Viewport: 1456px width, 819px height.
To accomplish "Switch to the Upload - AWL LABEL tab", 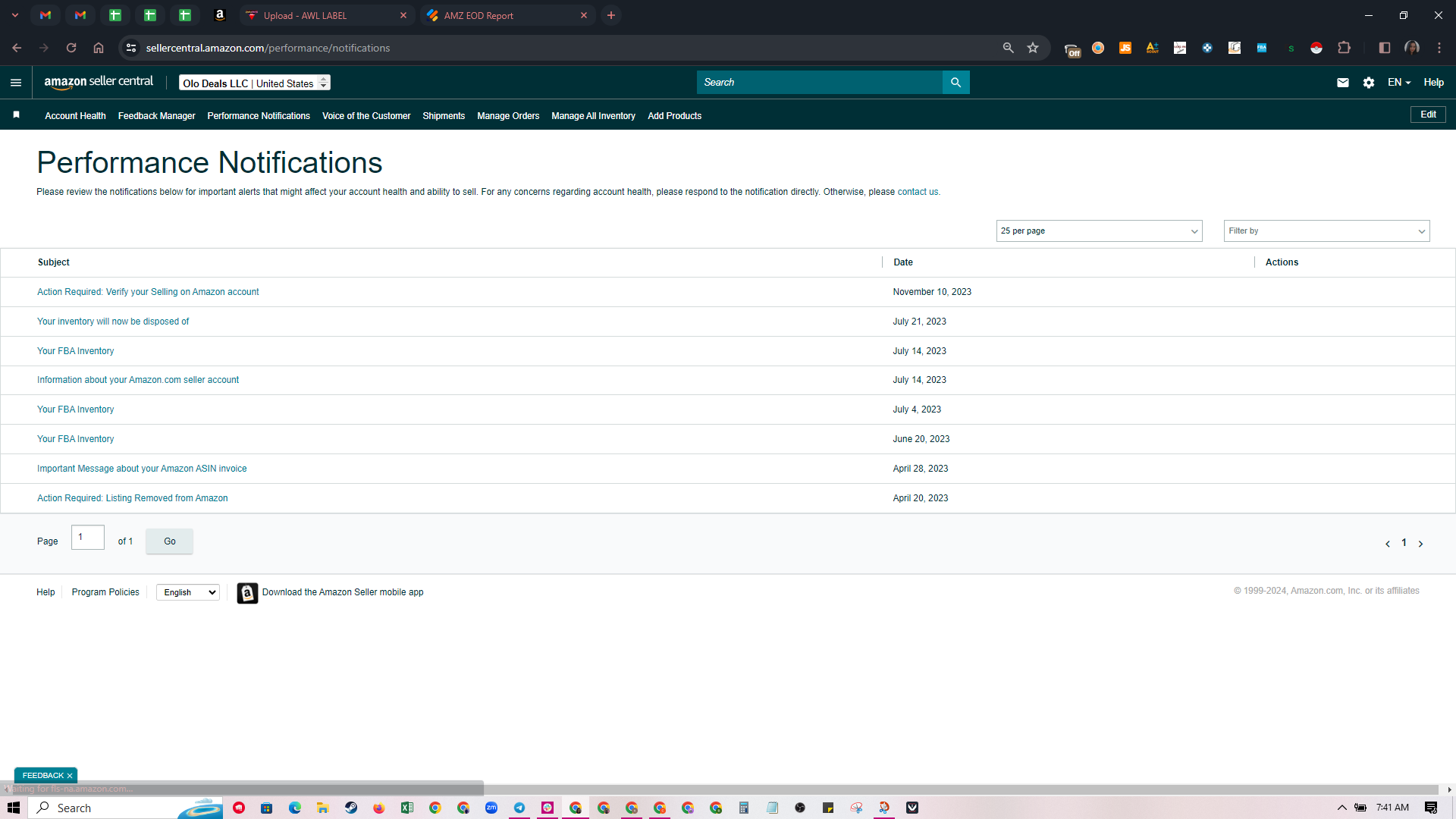I will coord(326,15).
